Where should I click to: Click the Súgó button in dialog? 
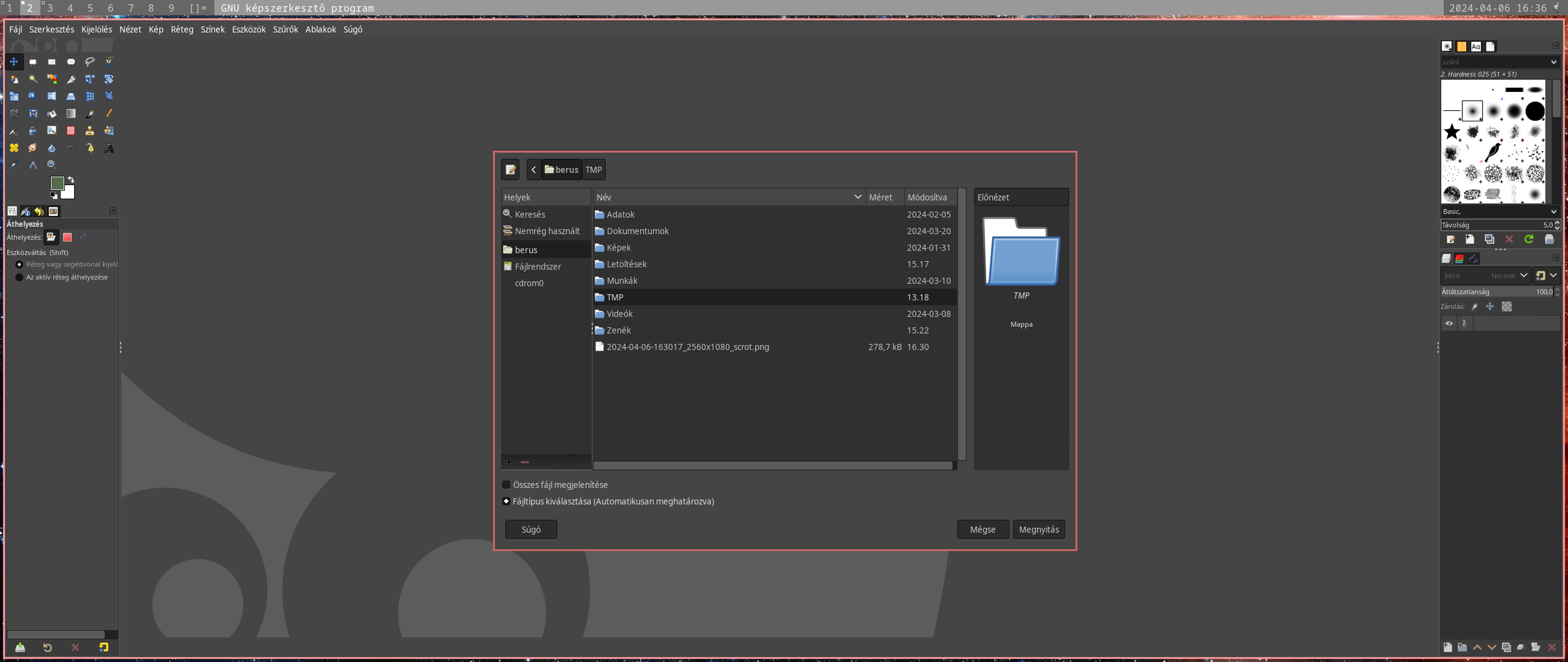[x=531, y=529]
